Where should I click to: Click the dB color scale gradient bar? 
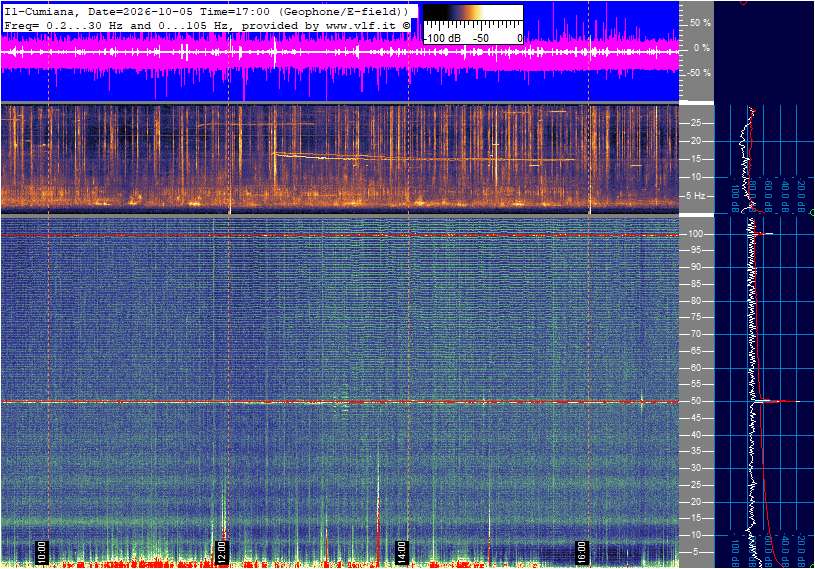point(473,13)
